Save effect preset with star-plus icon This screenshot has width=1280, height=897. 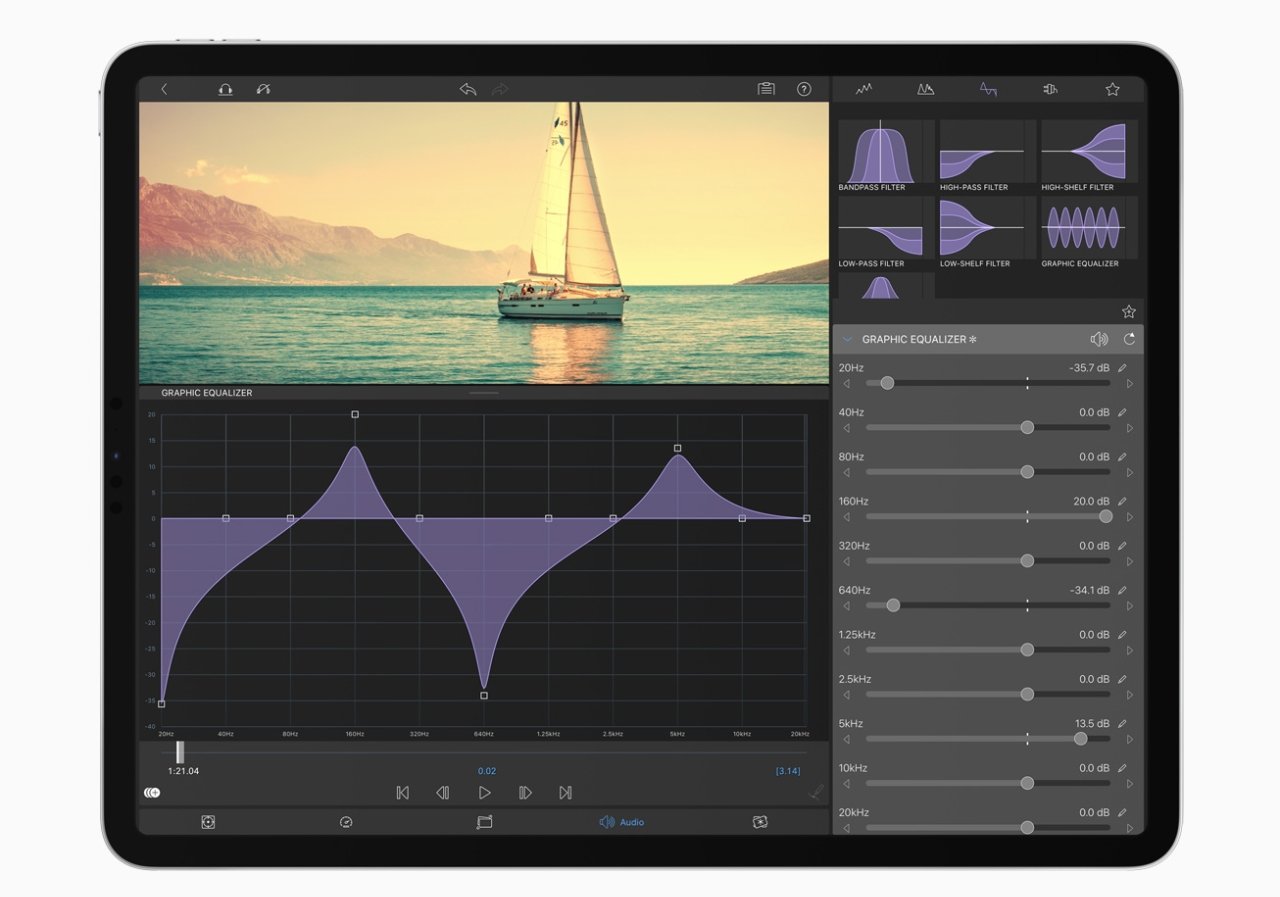coord(1129,311)
